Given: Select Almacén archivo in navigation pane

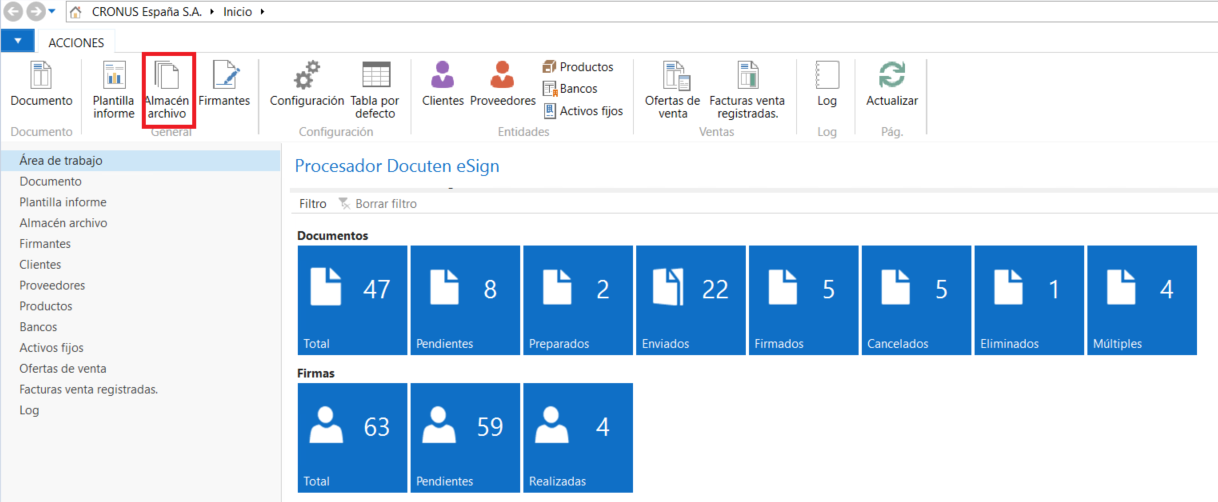Looking at the screenshot, I should (x=140, y=223).
